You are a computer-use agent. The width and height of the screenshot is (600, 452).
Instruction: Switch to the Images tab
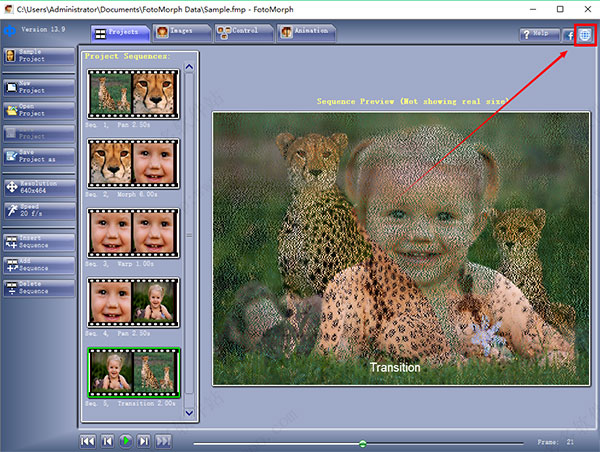pyautogui.click(x=182, y=33)
